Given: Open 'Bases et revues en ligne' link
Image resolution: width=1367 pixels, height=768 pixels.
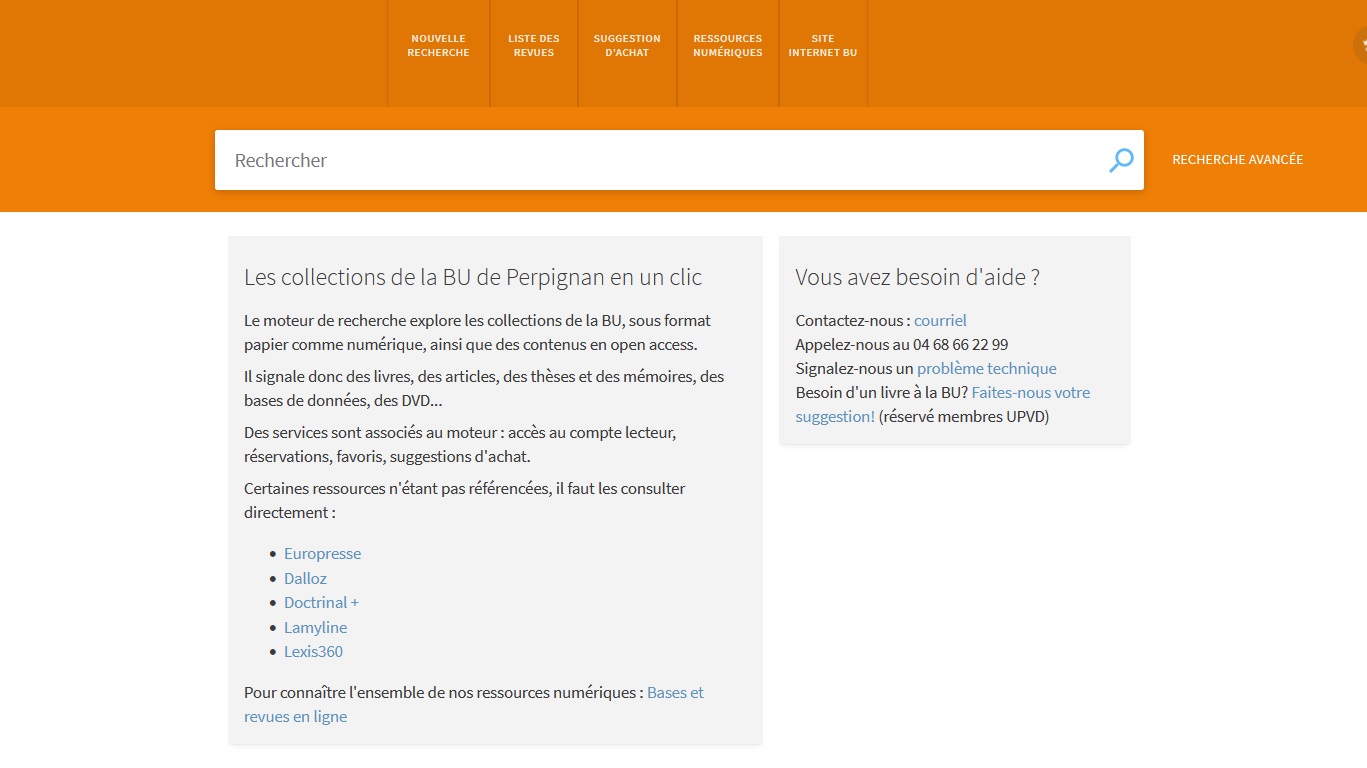Looking at the screenshot, I should (675, 693).
